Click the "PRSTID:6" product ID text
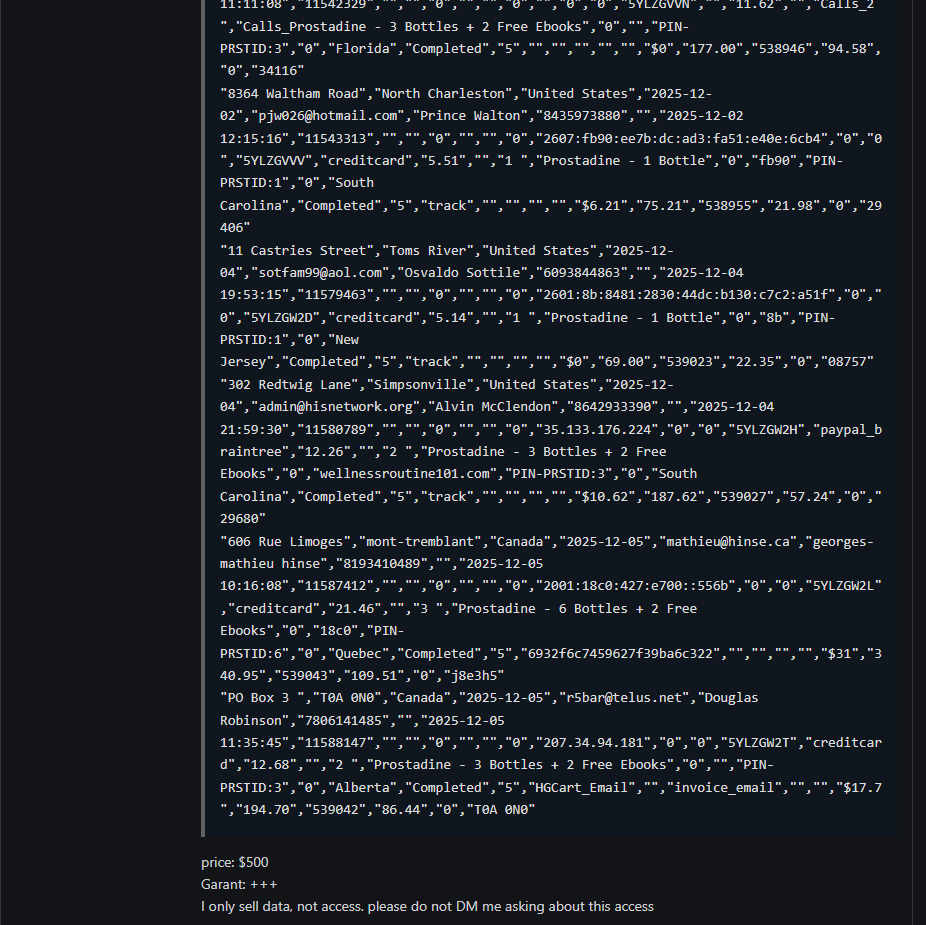Image resolution: width=926 pixels, height=925 pixels. point(253,653)
